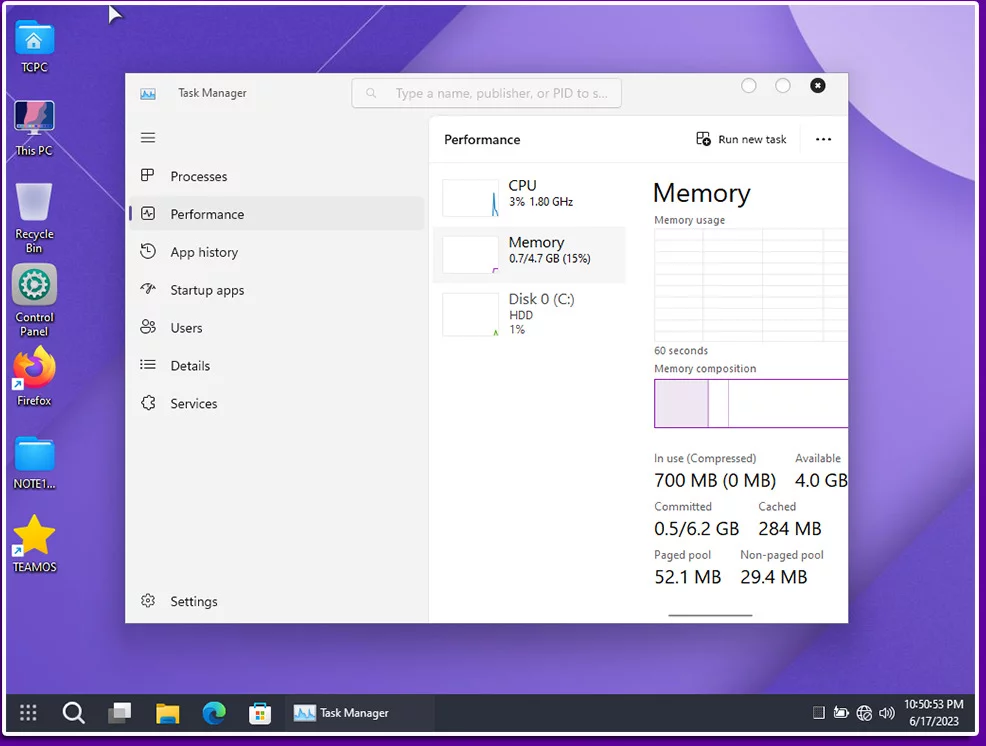Select the Firefox desktop shortcut
The width and height of the screenshot is (986, 746).
pos(34,376)
